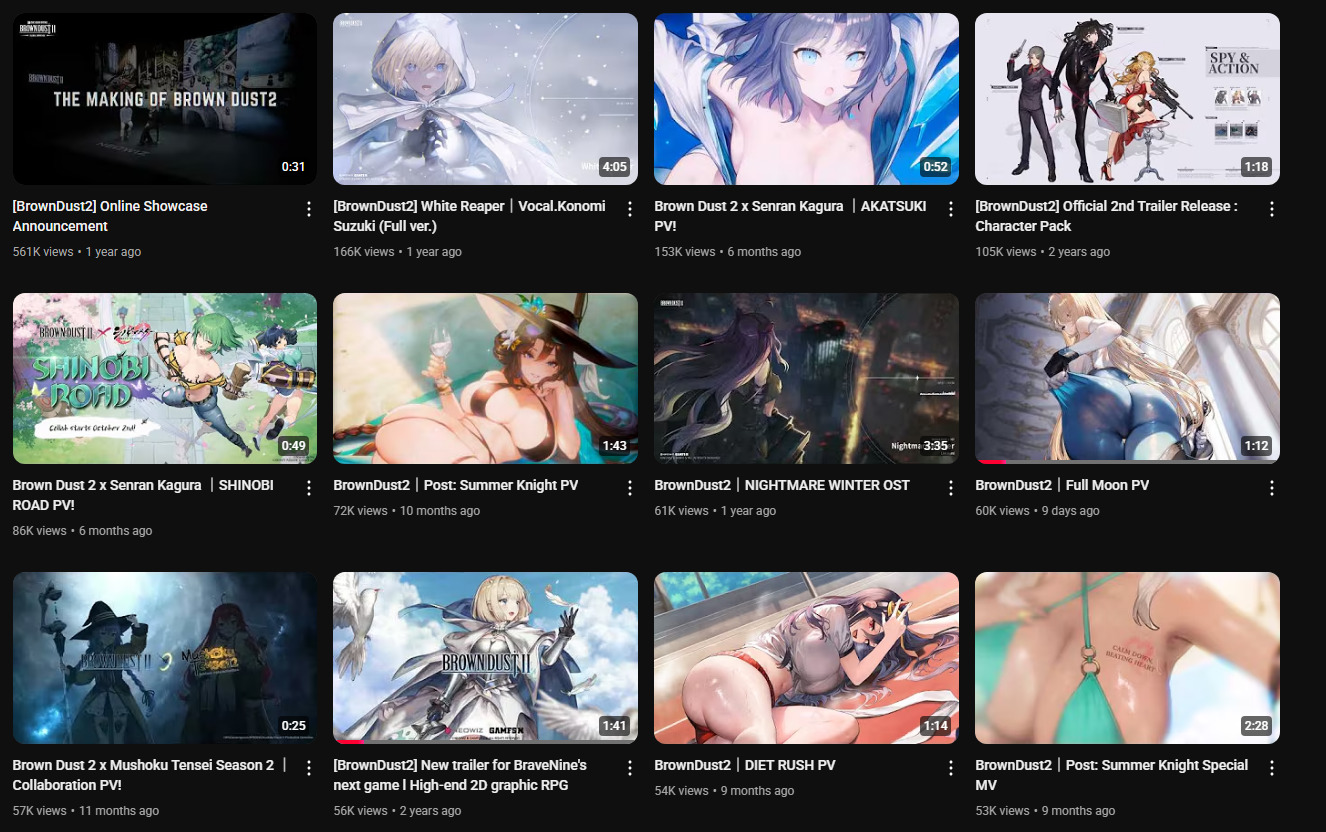Open options for New trailer for BraveNine's next game

click(x=629, y=768)
